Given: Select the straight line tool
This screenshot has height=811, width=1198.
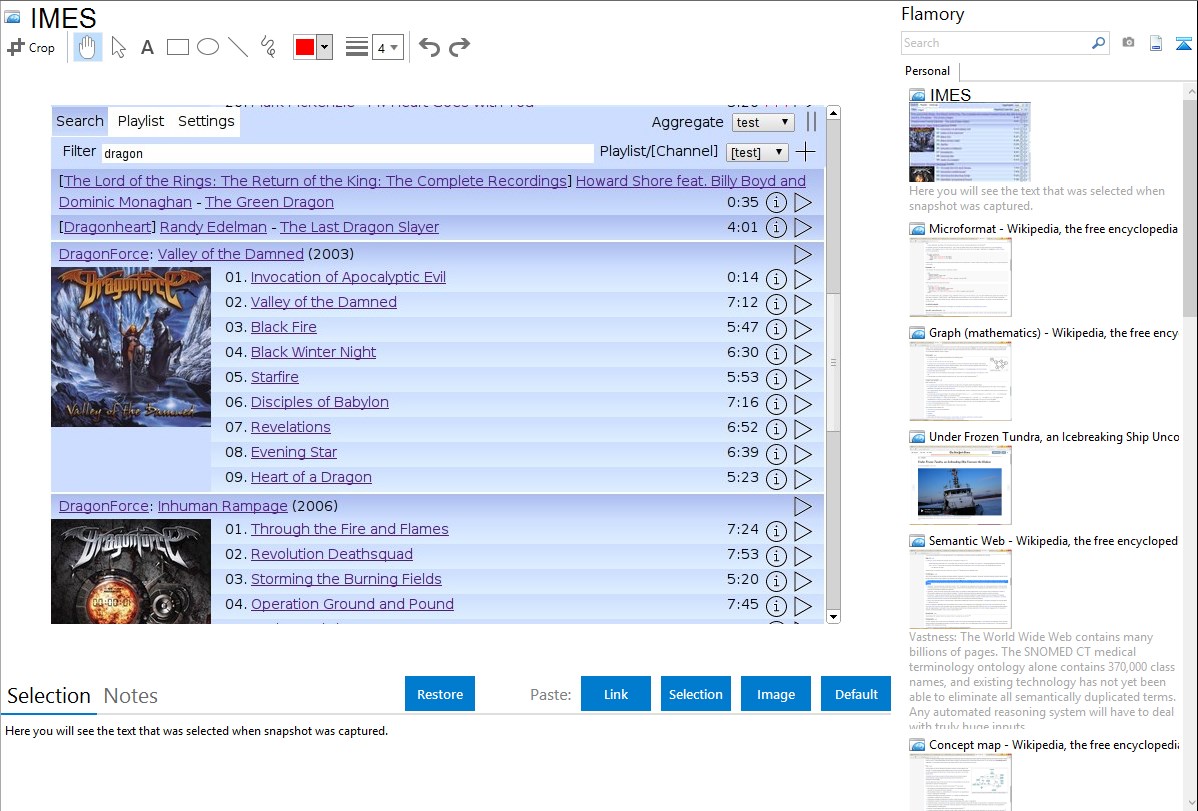Looking at the screenshot, I should click(238, 47).
